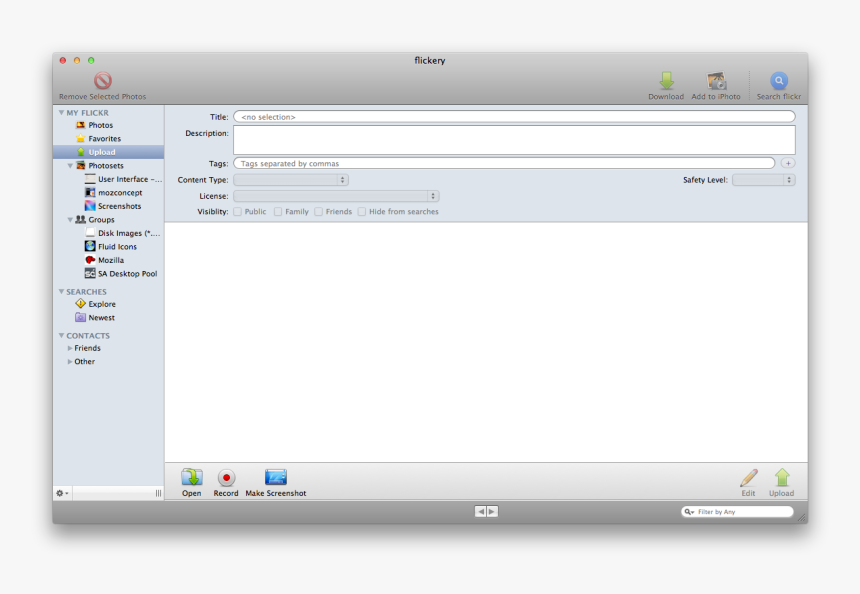Open the Content Type dropdown
The image size is (860, 594).
tap(291, 180)
